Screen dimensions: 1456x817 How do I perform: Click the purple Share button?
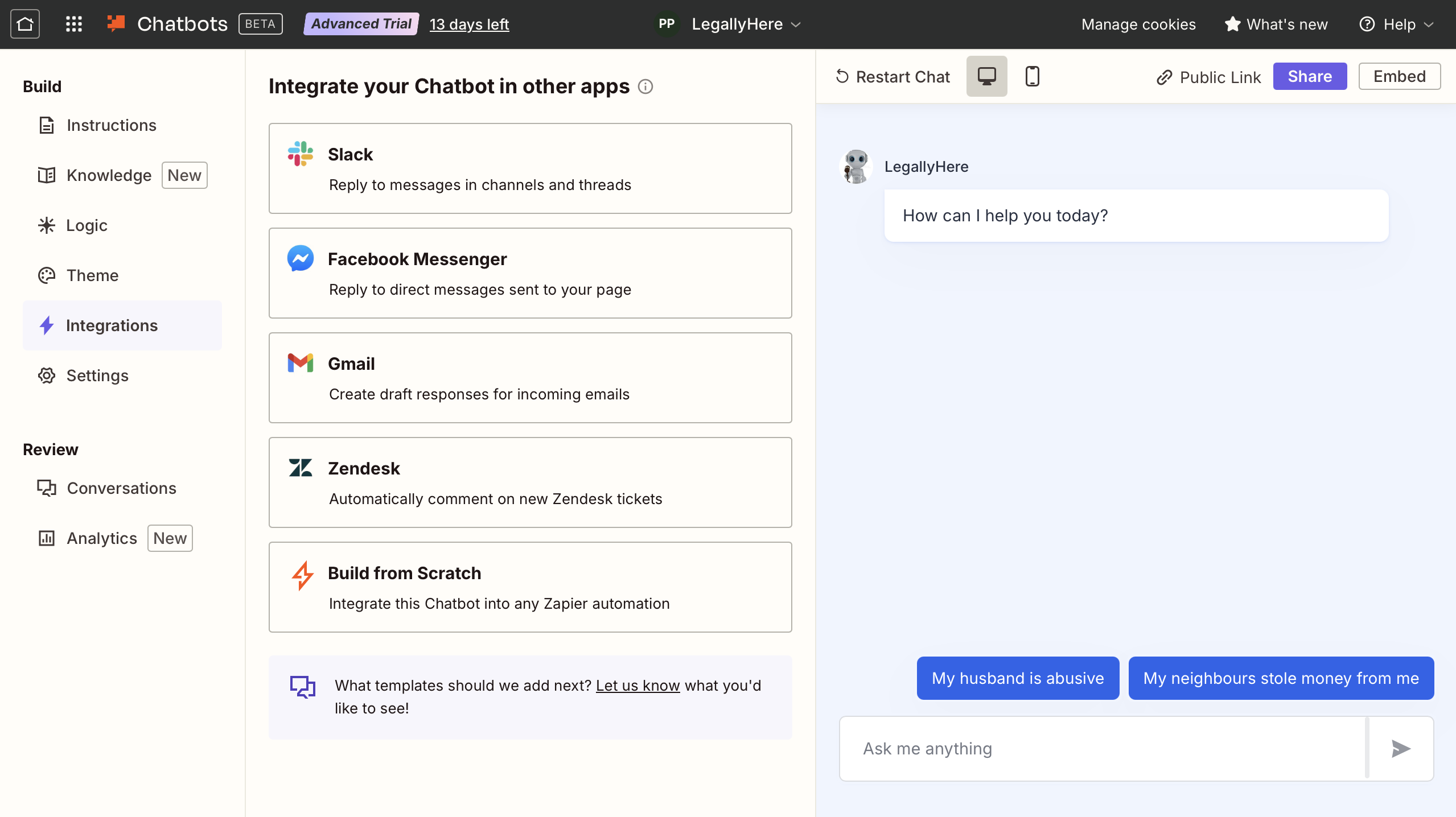click(1310, 76)
